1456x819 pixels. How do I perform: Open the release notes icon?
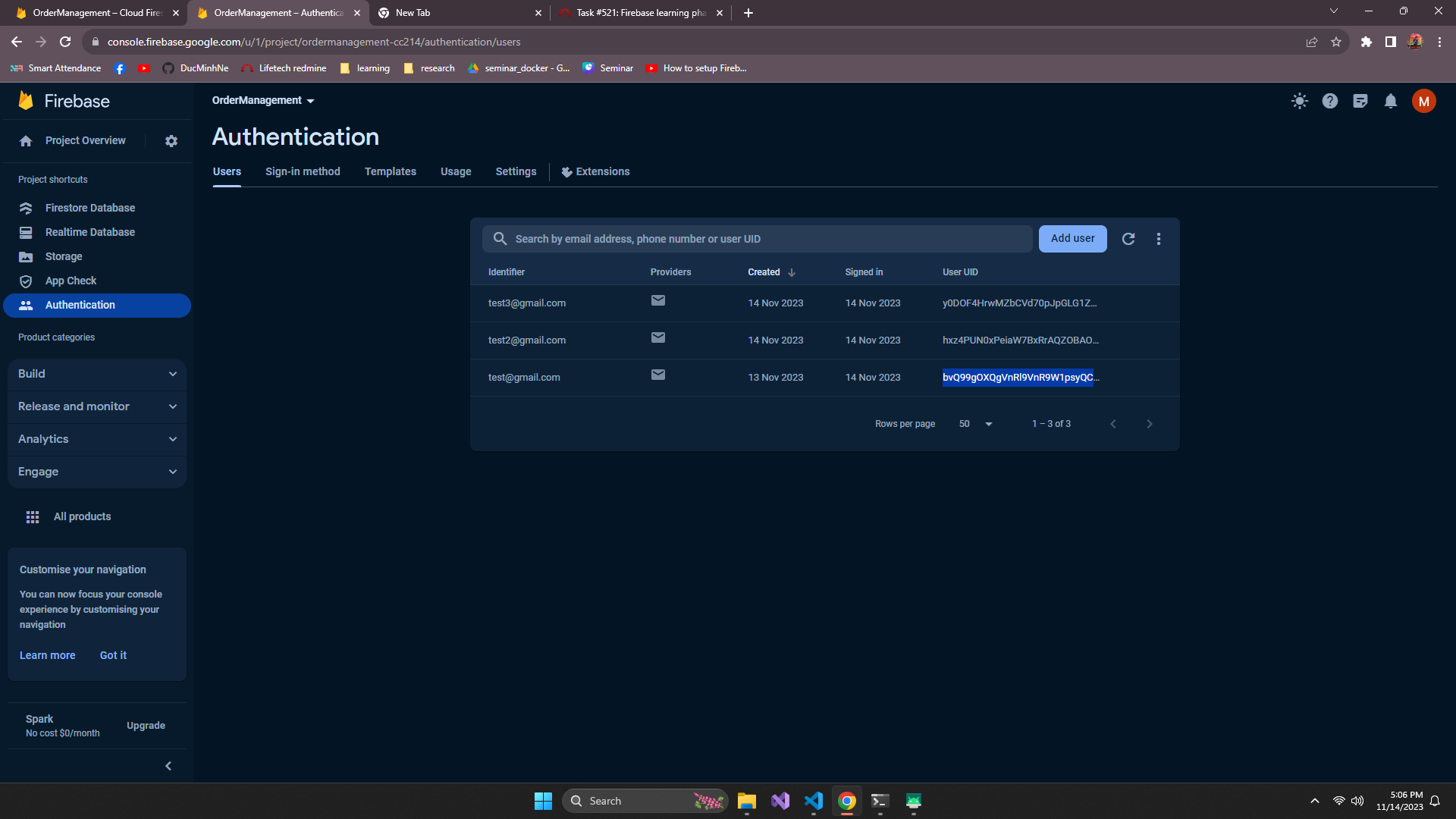(1360, 101)
